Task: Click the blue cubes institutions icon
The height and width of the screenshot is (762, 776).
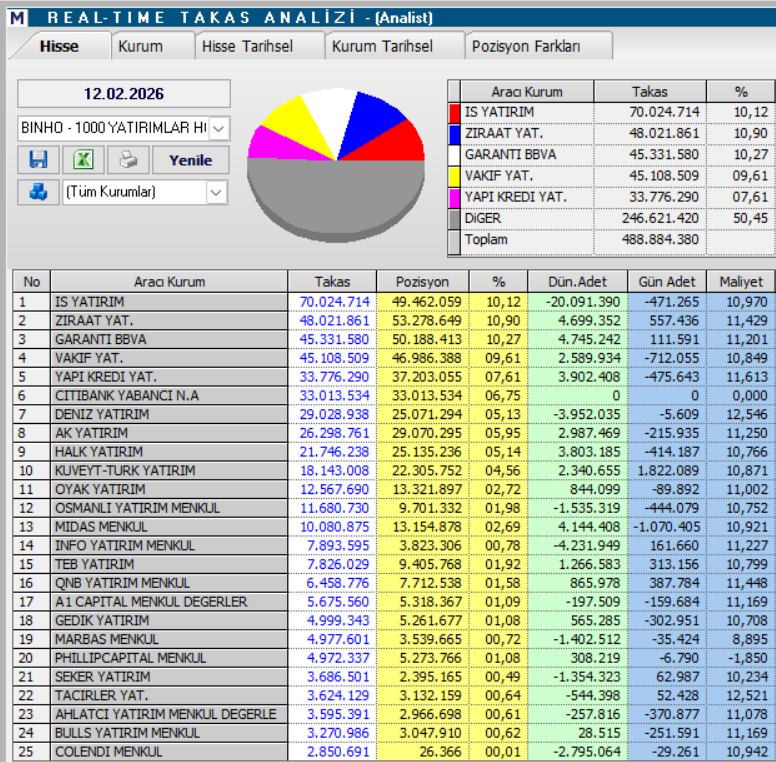Action: pyautogui.click(x=38, y=191)
